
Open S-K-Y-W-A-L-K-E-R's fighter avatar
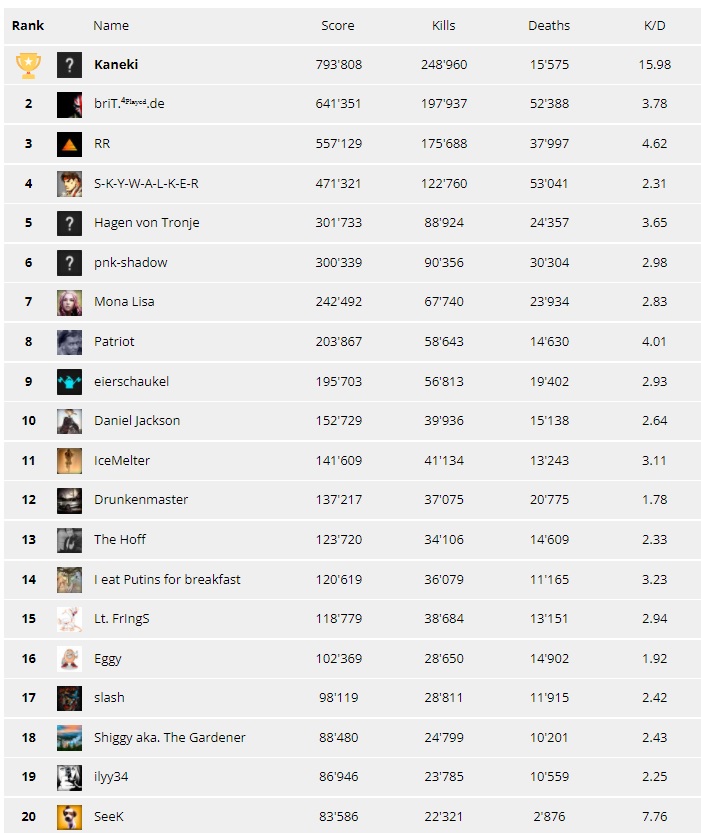[x=70, y=184]
